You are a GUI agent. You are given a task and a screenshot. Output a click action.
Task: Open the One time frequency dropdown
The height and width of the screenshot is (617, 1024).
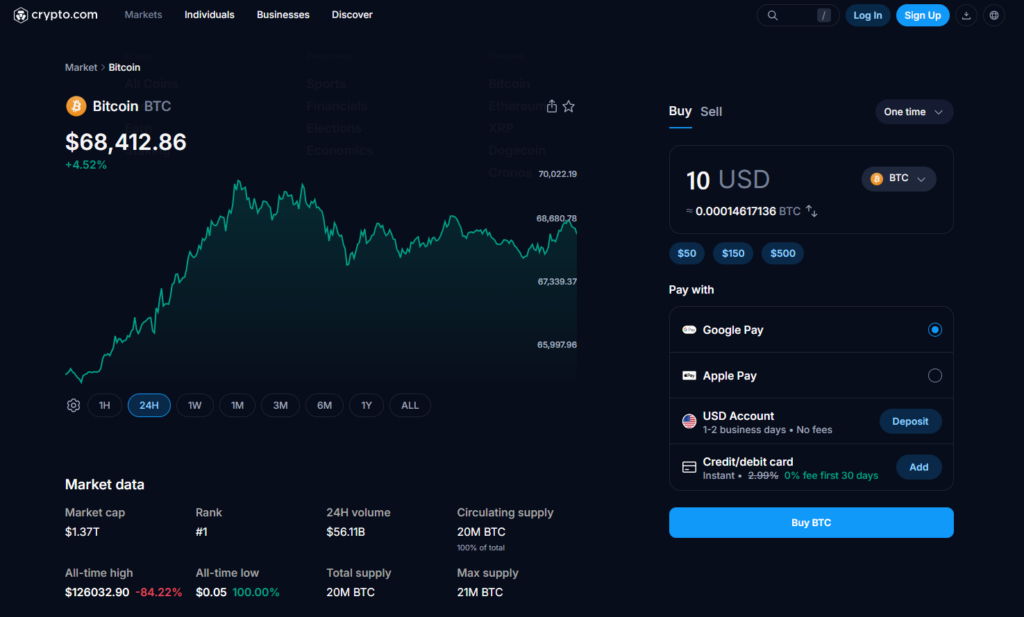(x=914, y=112)
